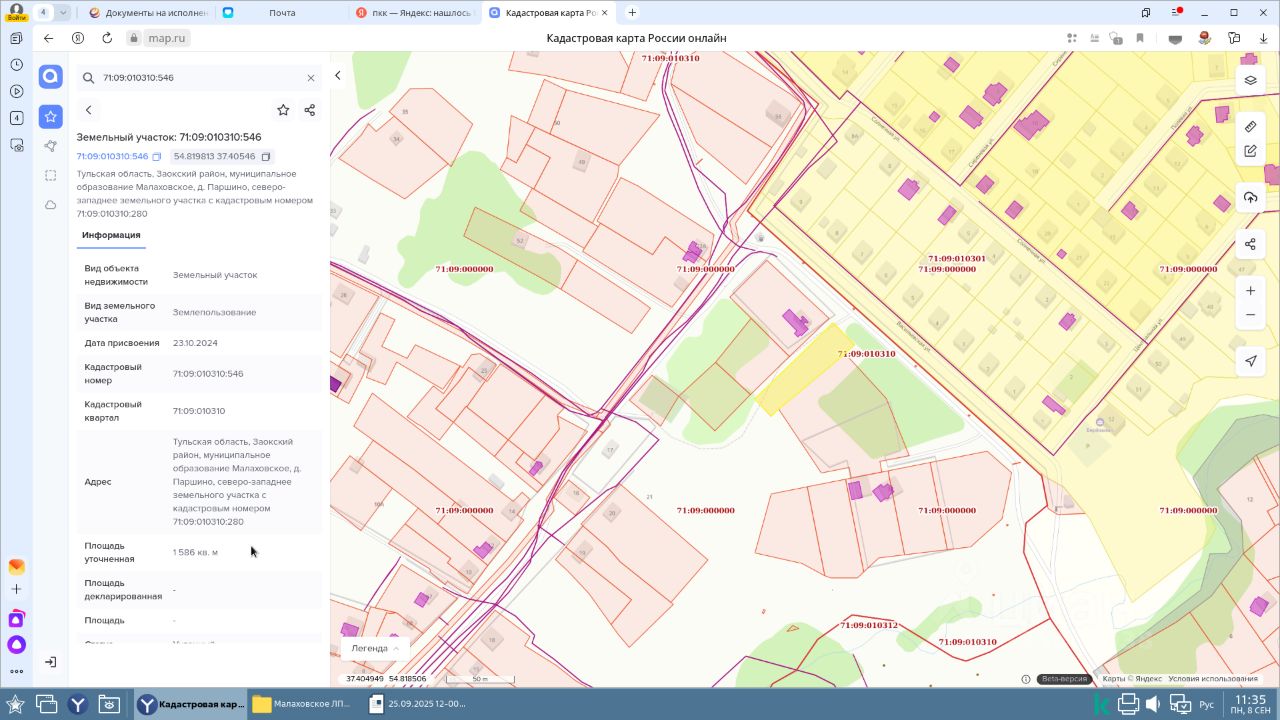The height and width of the screenshot is (720, 1280).
Task: Share the map with right toolbar icon
Action: click(x=1250, y=244)
